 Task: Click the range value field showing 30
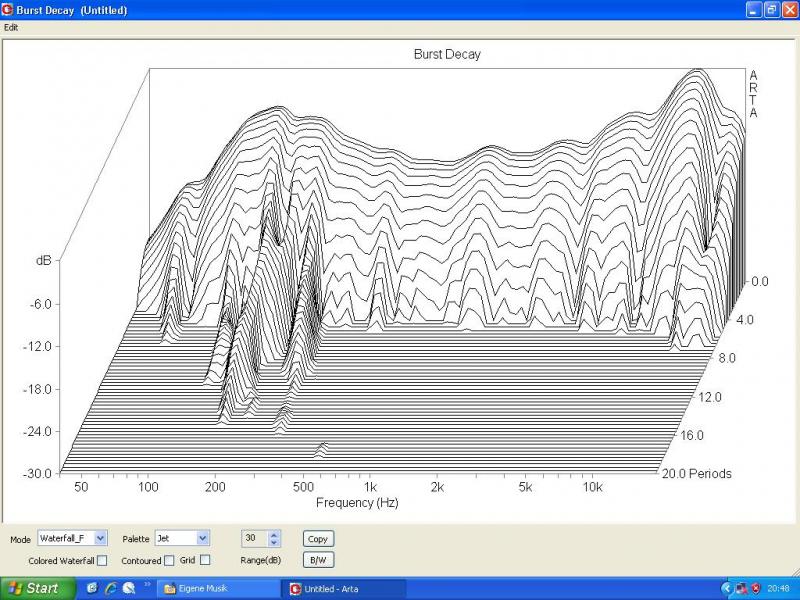click(x=254, y=538)
